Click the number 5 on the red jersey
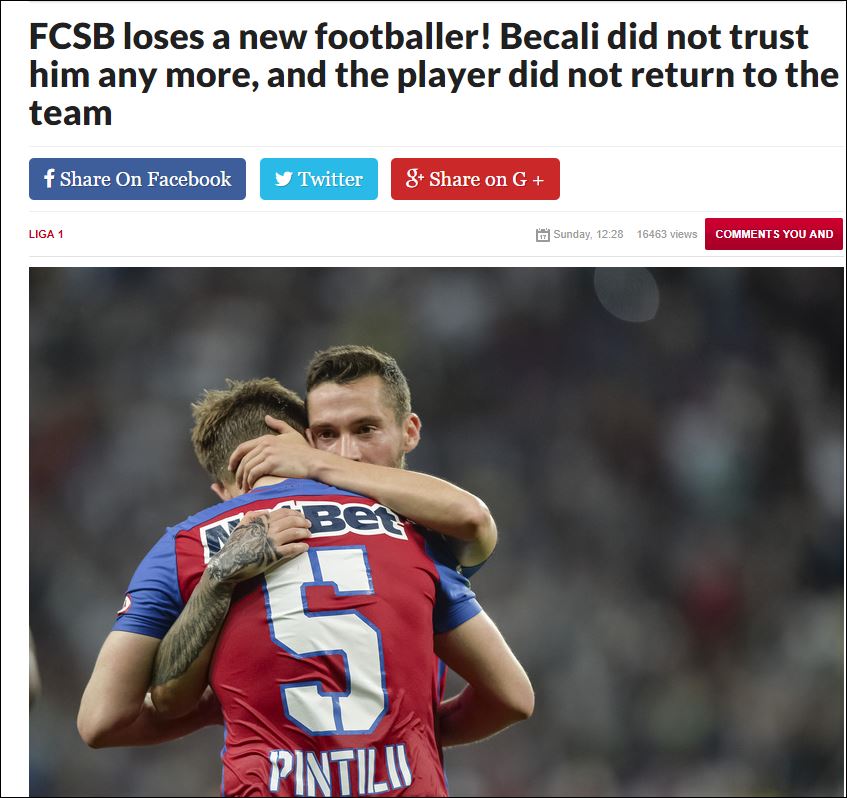Screen dimensions: 847x798 pos(326,640)
